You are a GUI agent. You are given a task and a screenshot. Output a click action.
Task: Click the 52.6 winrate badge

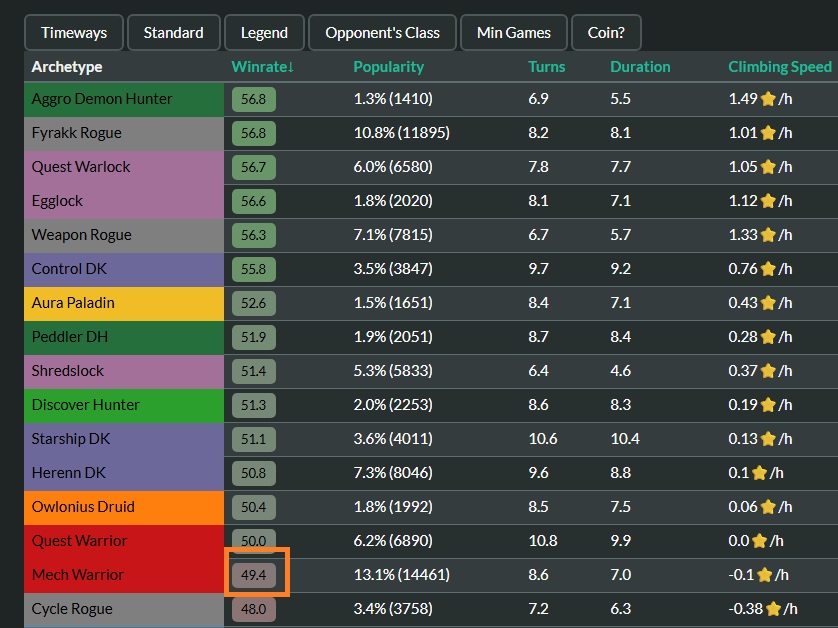(x=254, y=303)
